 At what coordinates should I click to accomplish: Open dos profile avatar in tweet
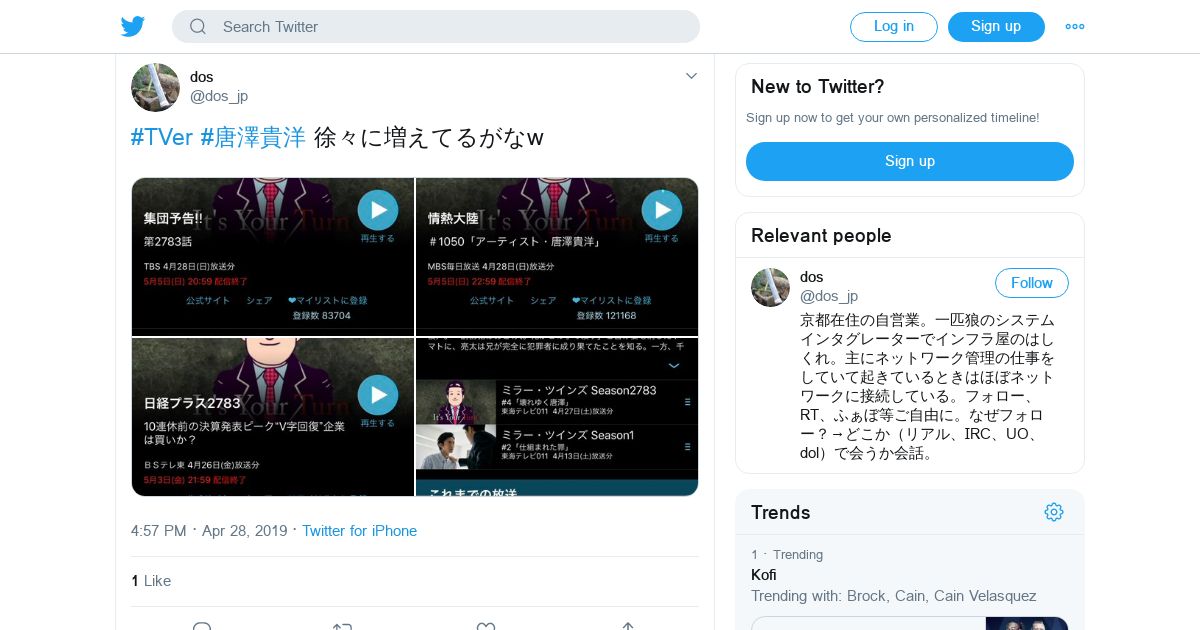[155, 87]
